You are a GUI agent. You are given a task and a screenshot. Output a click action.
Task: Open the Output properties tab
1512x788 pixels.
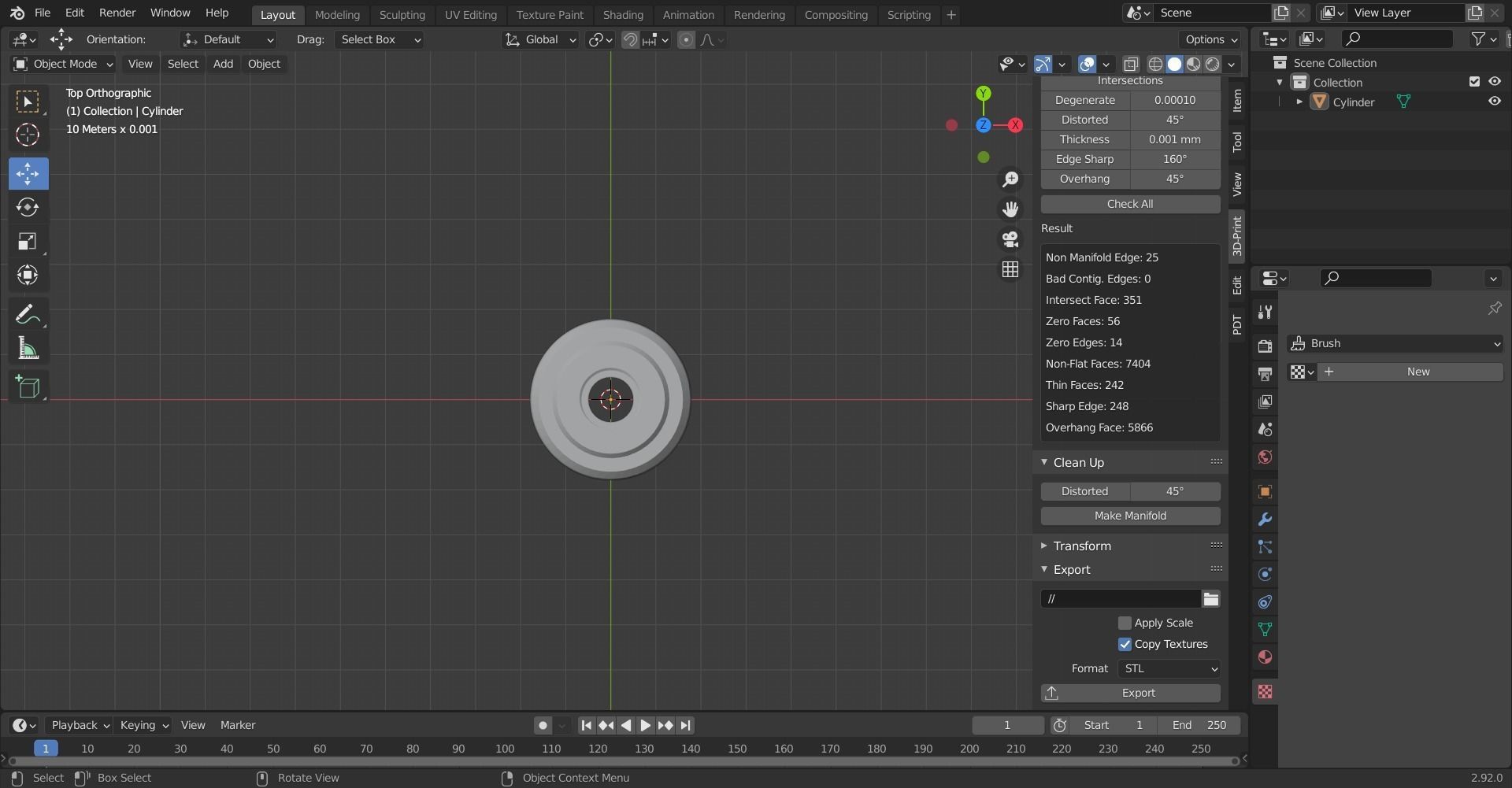point(1265,374)
